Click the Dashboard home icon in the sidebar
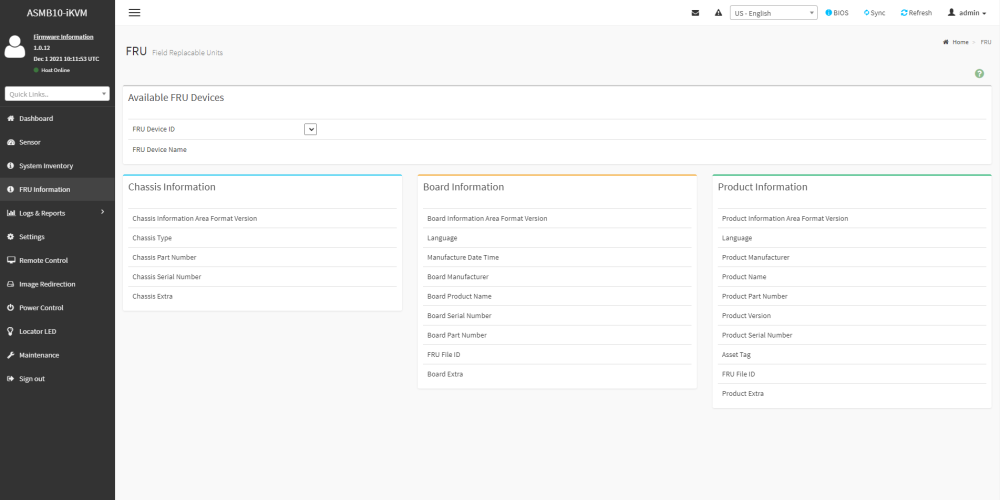The height and width of the screenshot is (500, 1000). click(x=11, y=119)
